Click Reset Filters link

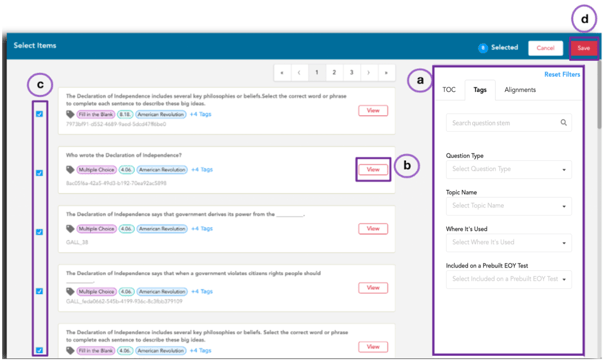pos(562,74)
